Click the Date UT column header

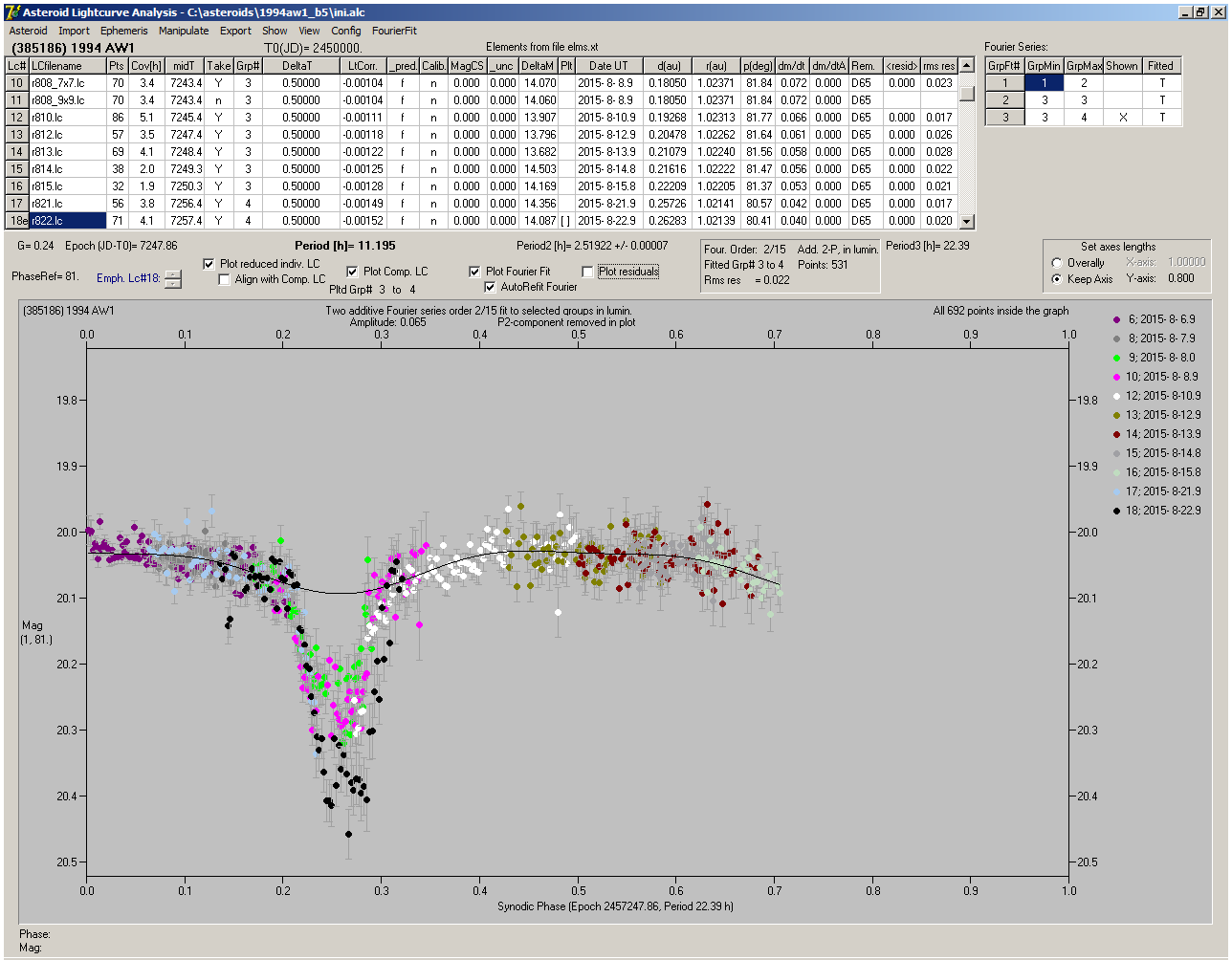608,66
